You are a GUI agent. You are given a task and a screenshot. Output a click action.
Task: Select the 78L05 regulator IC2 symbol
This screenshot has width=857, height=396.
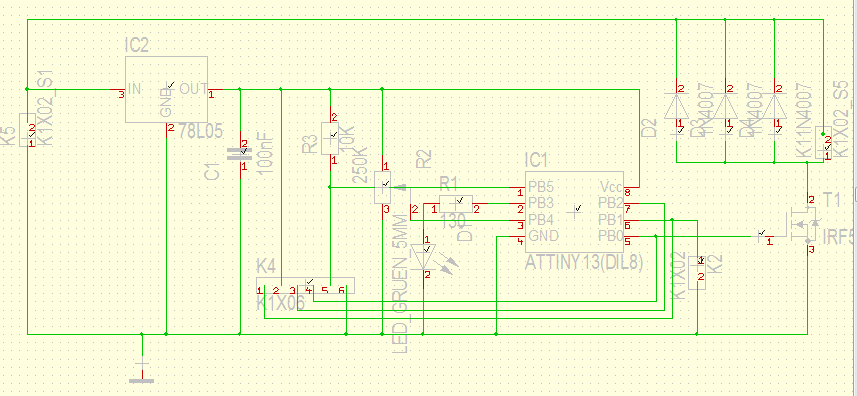167,89
